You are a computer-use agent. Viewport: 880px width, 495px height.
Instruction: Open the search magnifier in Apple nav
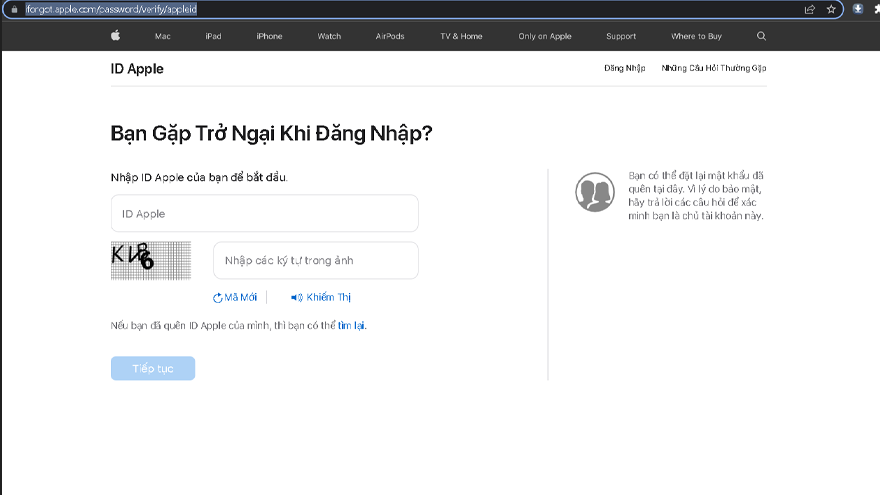pyautogui.click(x=761, y=36)
